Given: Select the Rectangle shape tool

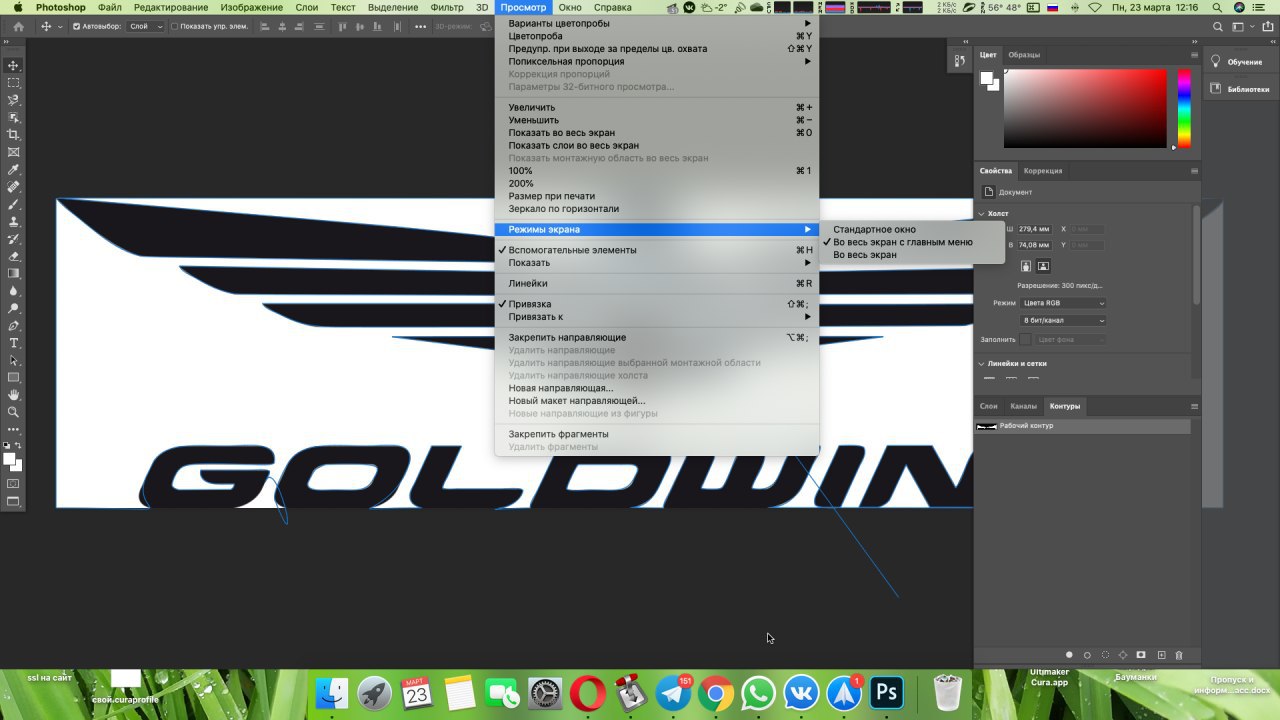Looking at the screenshot, I should click(14, 377).
